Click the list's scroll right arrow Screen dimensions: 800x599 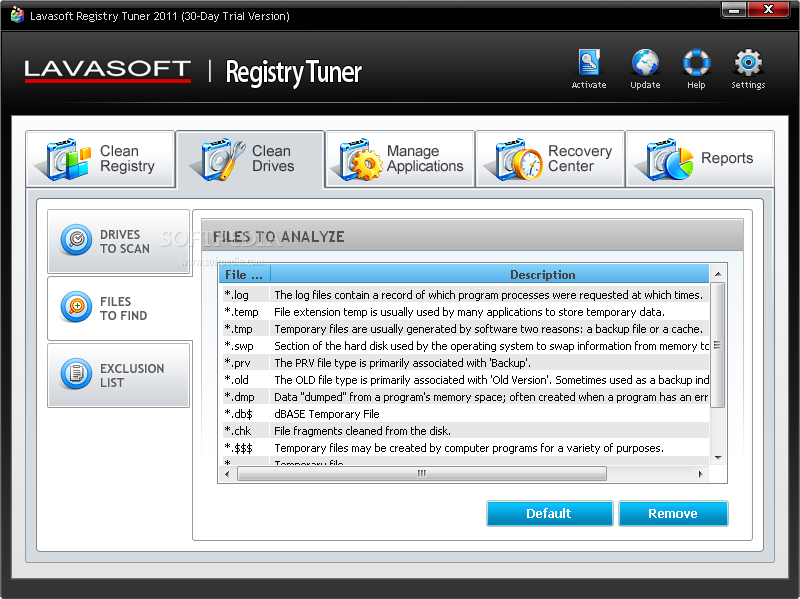tap(701, 474)
